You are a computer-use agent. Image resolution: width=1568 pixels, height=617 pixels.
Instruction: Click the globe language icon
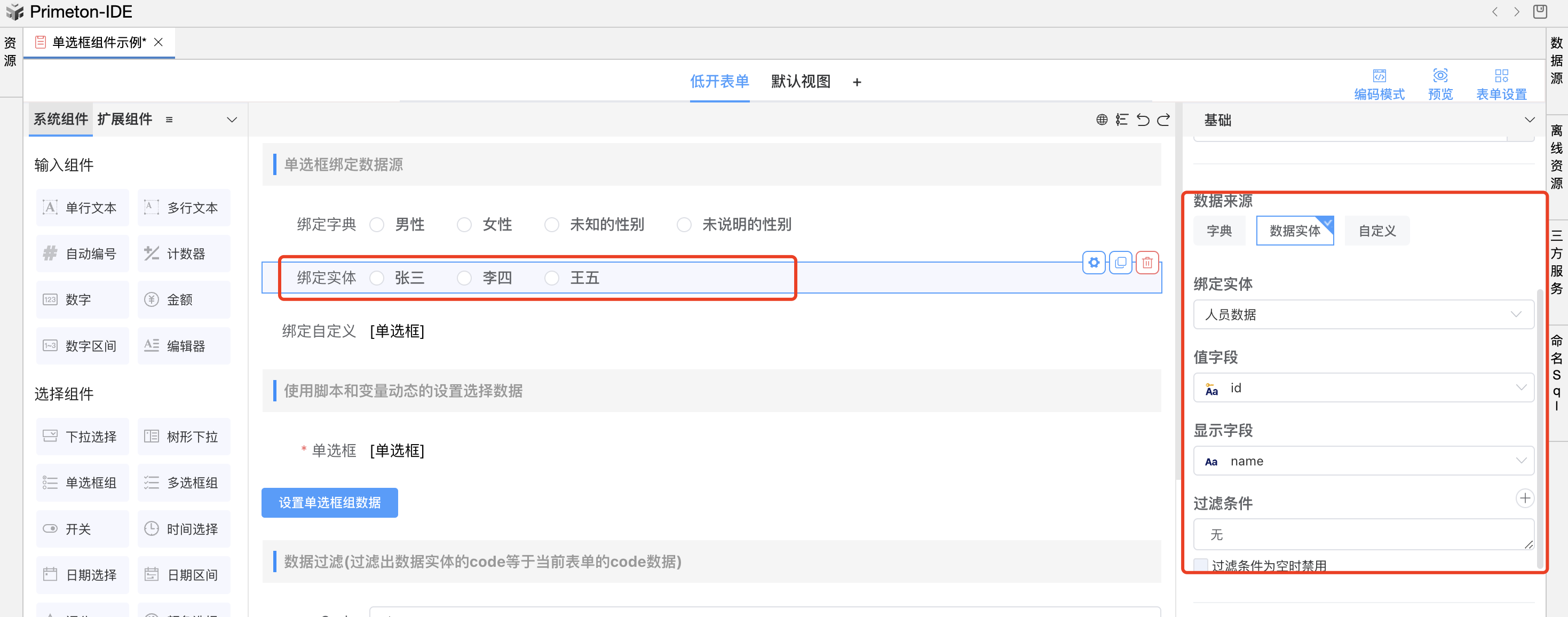coord(1101,120)
